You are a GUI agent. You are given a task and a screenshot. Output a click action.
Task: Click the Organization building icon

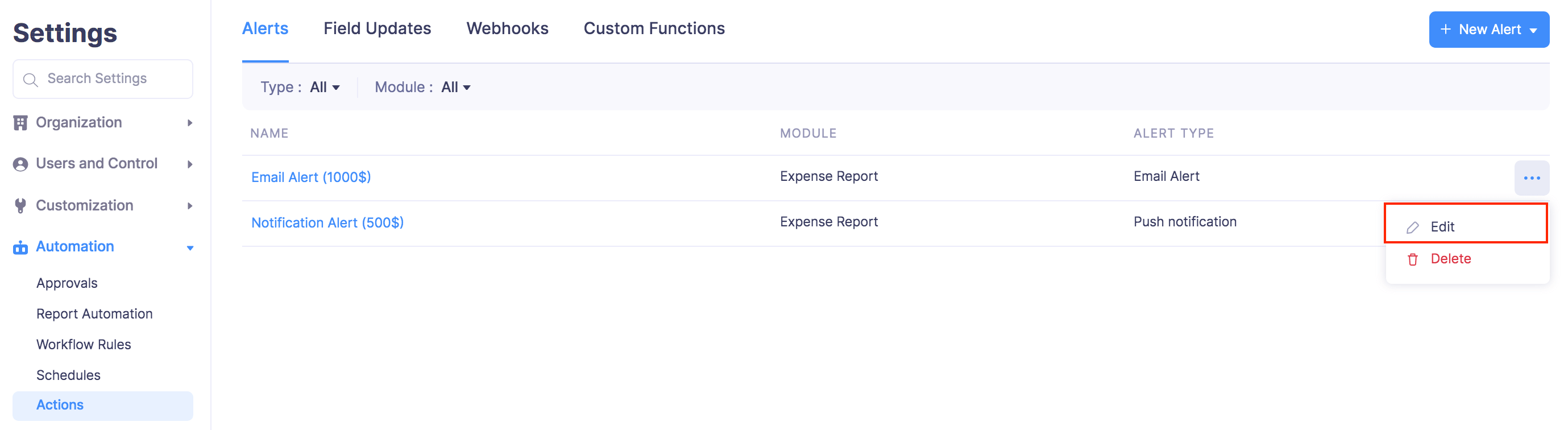pyautogui.click(x=20, y=123)
